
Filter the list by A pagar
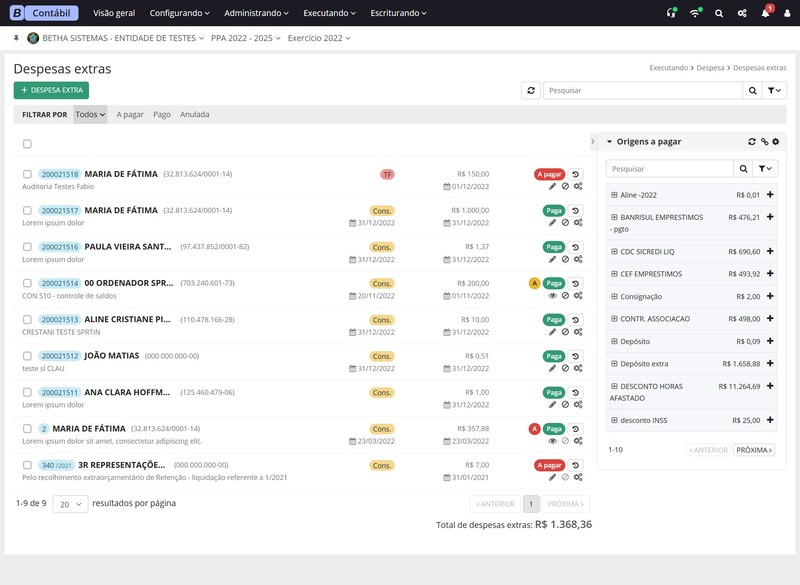pos(130,114)
